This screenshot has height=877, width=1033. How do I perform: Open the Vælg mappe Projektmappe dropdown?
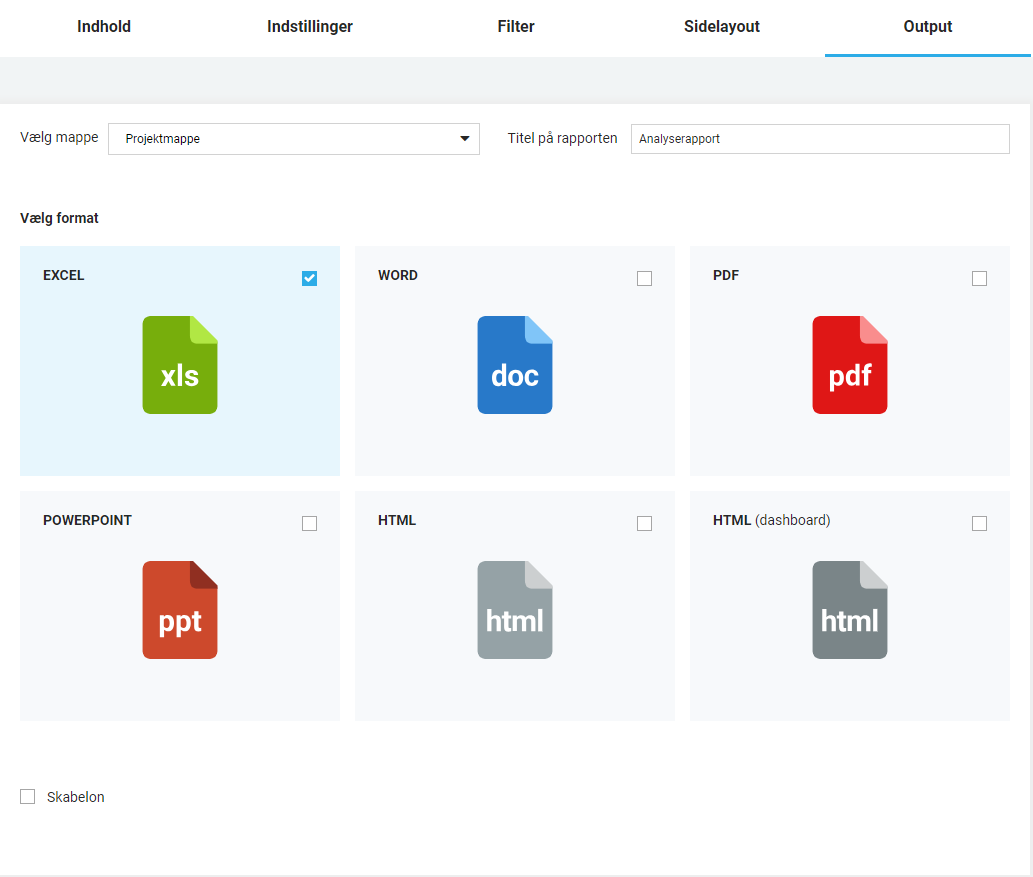(x=294, y=139)
